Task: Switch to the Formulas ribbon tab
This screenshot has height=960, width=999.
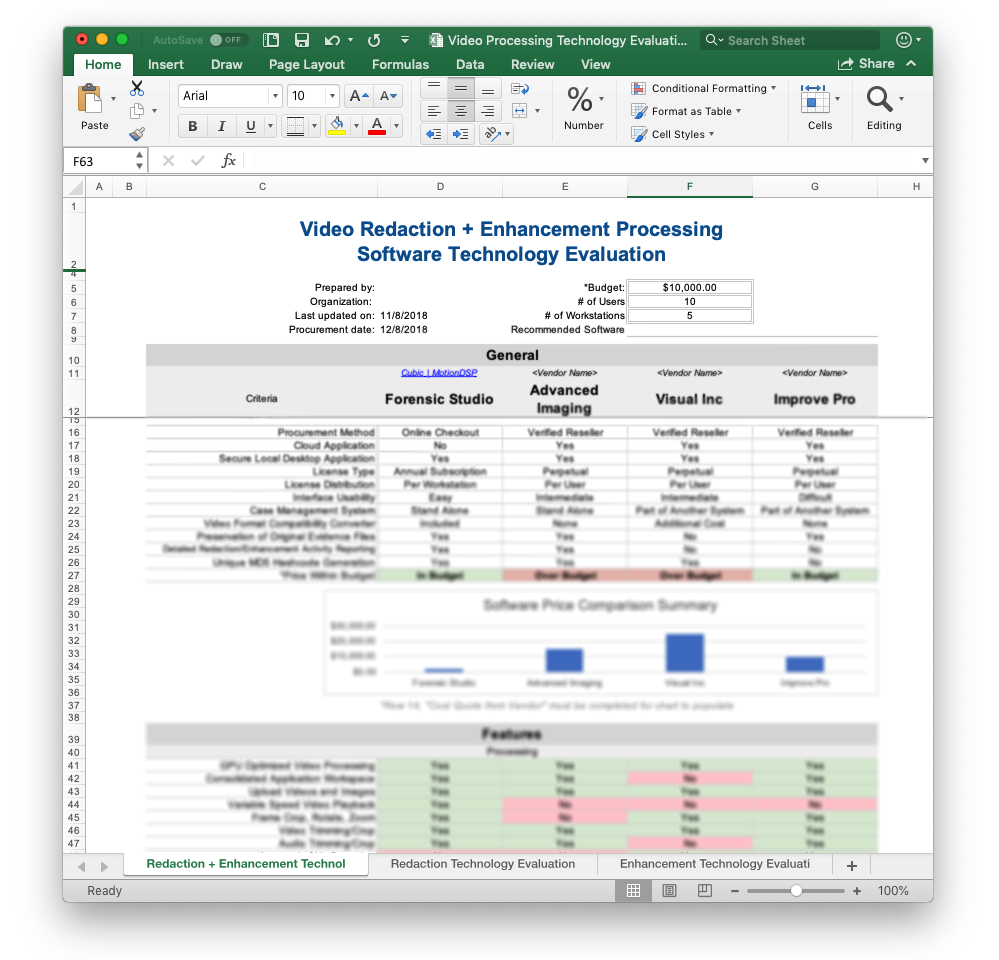Action: click(400, 64)
